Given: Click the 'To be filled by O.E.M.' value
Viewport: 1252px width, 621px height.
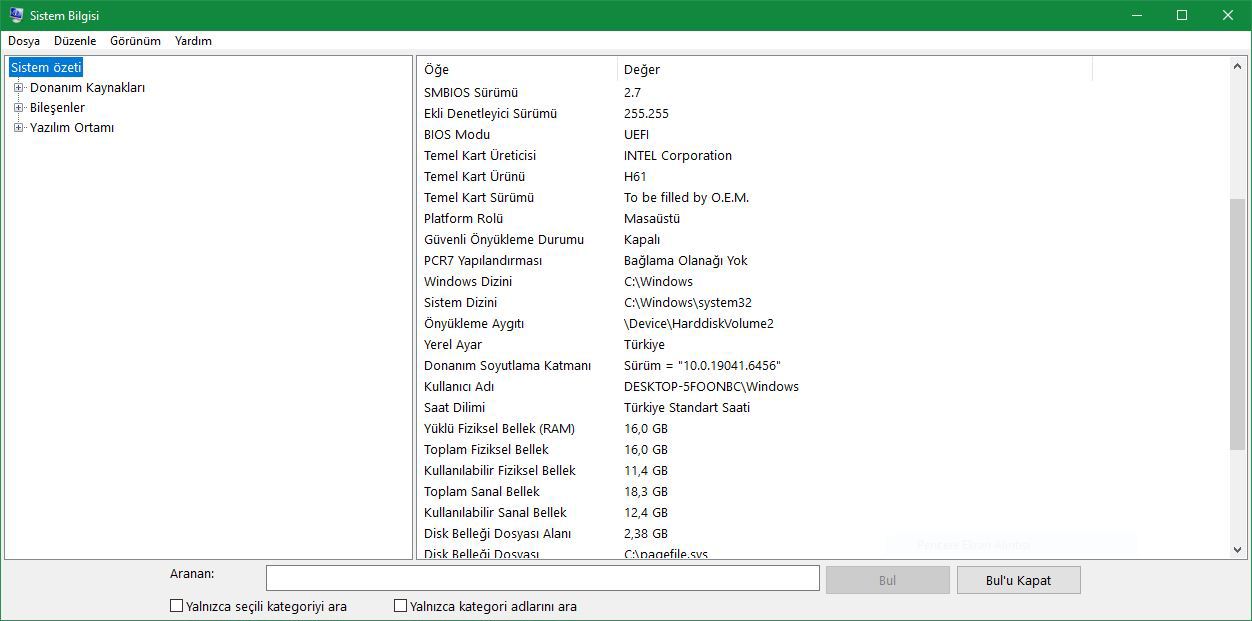Looking at the screenshot, I should tap(687, 198).
